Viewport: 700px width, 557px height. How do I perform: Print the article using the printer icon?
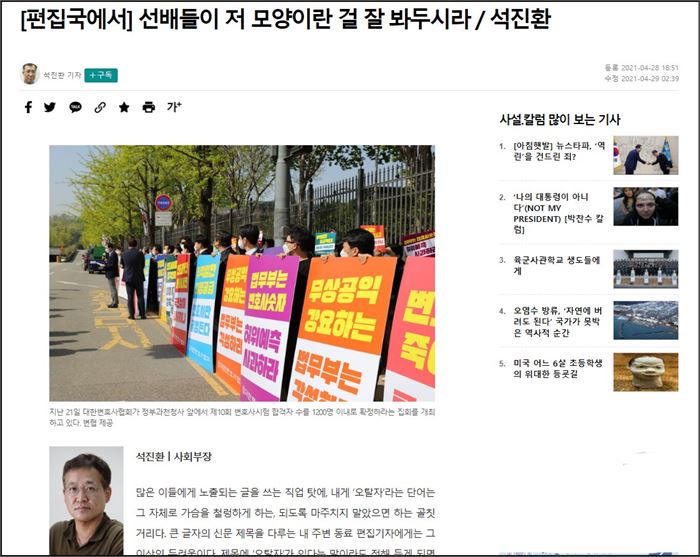[149, 107]
